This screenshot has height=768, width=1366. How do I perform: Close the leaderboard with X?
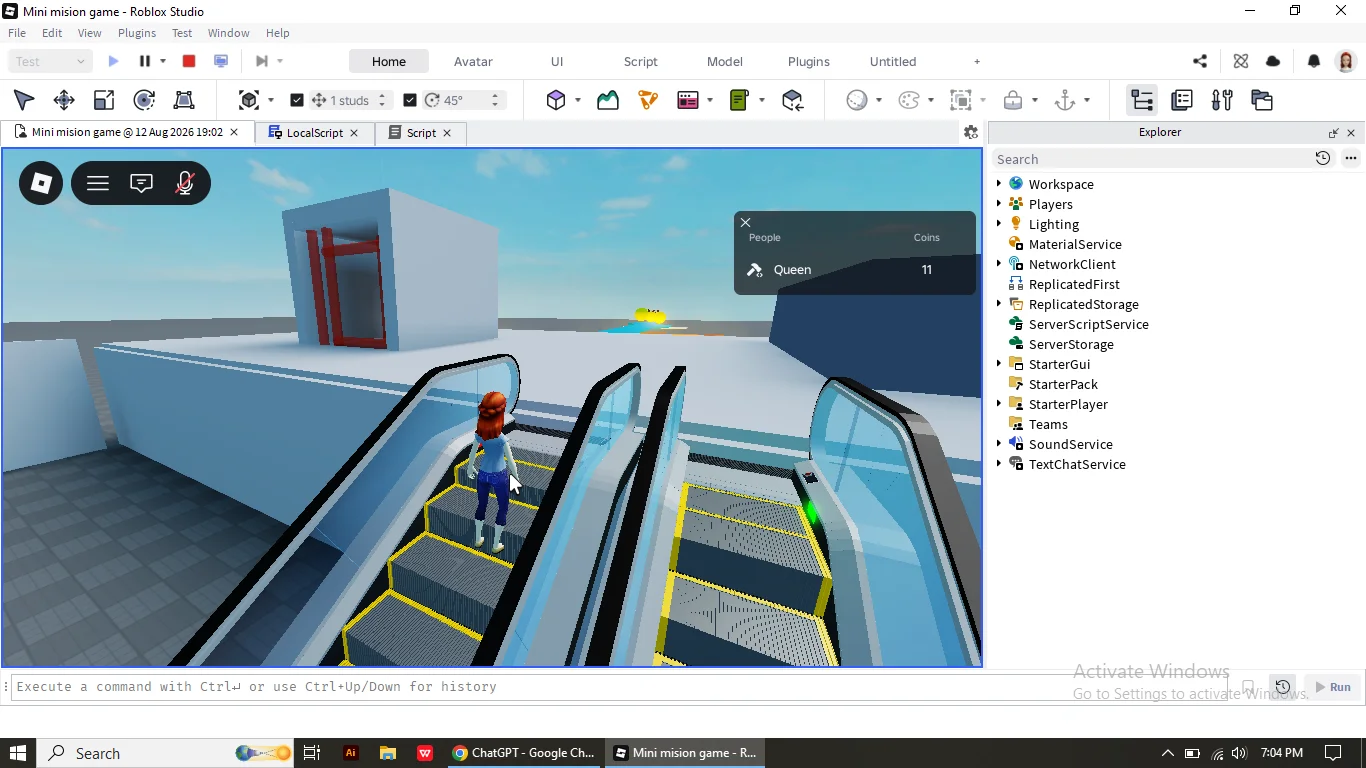[x=746, y=223]
